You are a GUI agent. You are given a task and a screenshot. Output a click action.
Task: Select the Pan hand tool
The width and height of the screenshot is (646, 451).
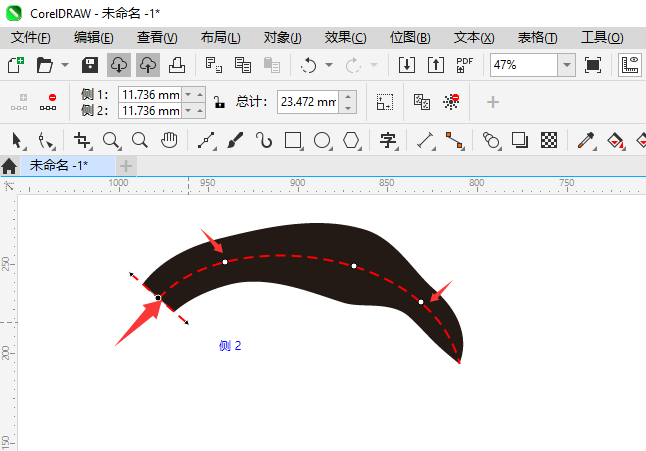tap(169, 140)
